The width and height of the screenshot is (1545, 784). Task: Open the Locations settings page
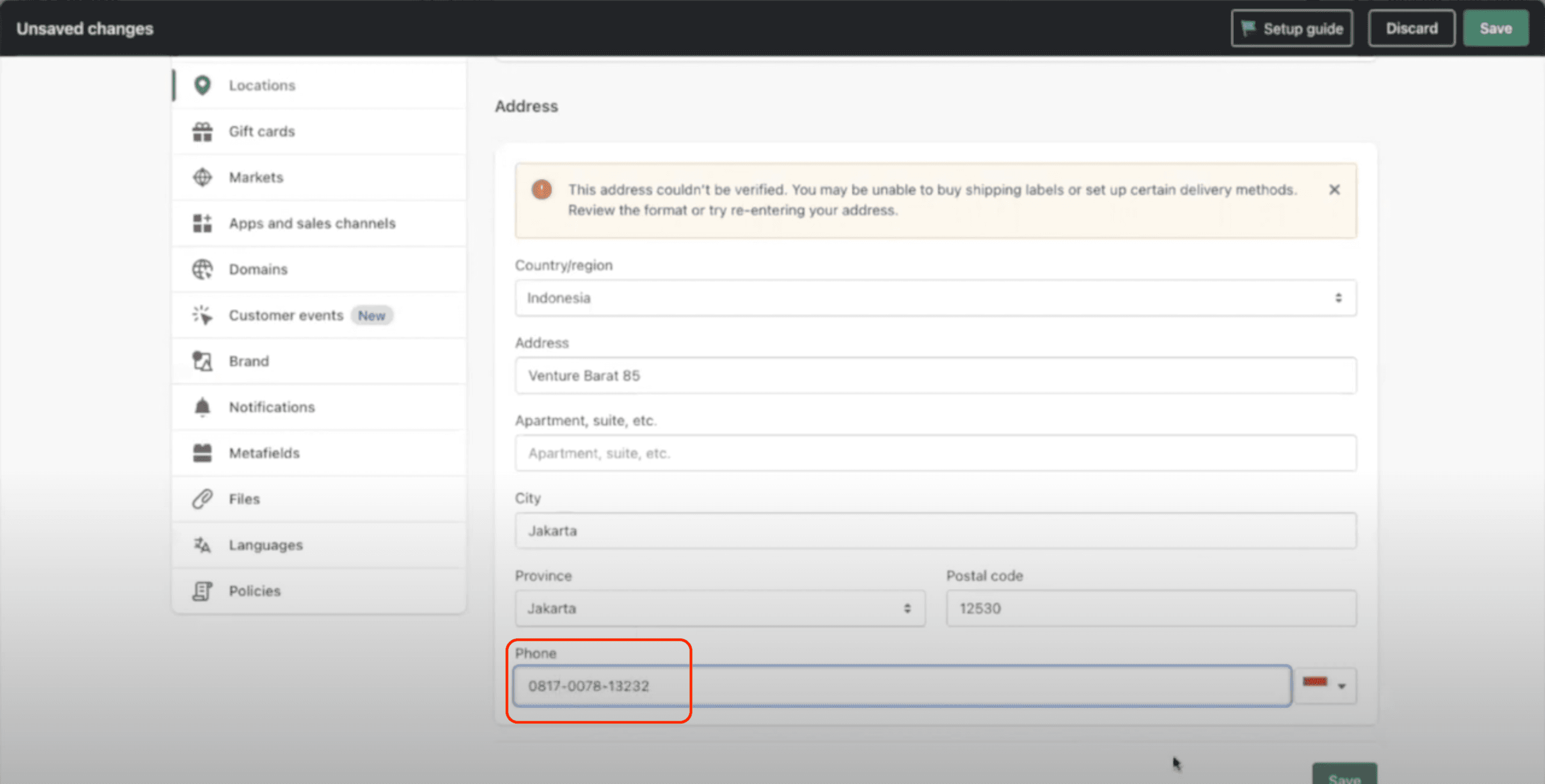pyautogui.click(x=319, y=85)
